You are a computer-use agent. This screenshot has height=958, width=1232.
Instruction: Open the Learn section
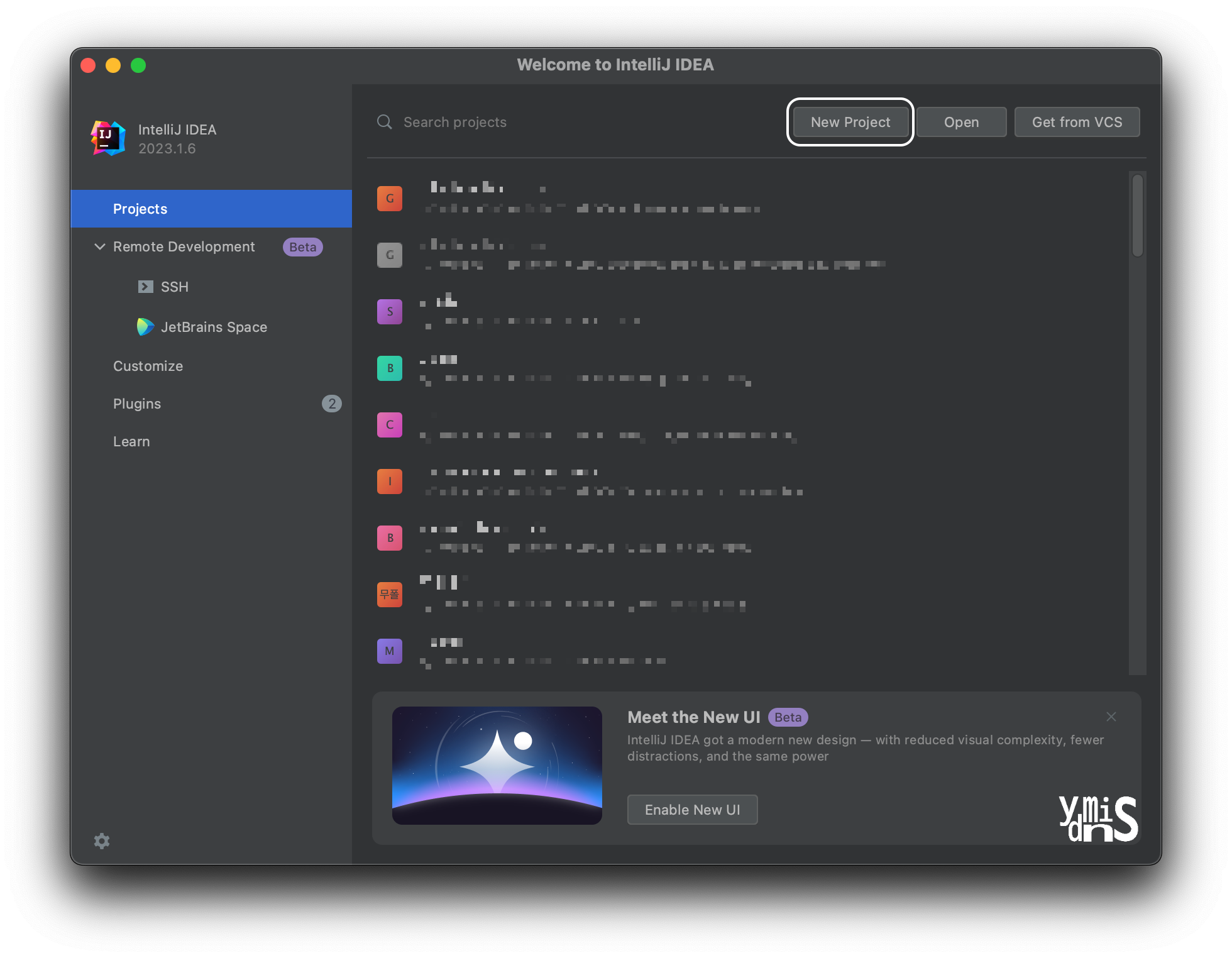pos(131,441)
